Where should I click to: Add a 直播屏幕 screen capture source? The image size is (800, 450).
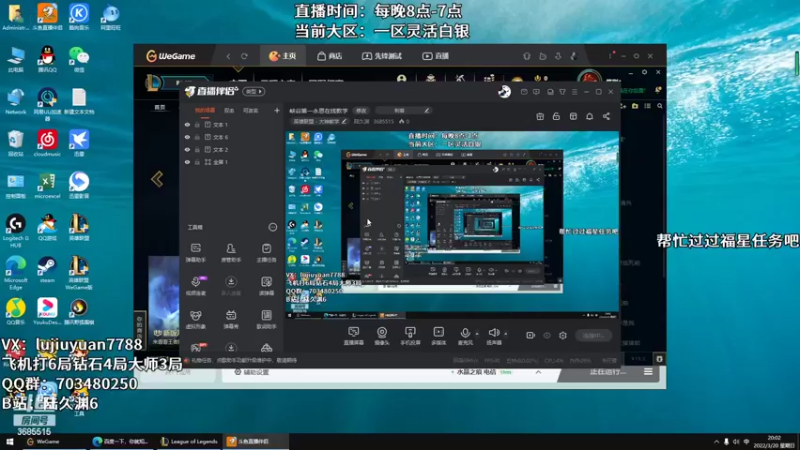[354, 336]
